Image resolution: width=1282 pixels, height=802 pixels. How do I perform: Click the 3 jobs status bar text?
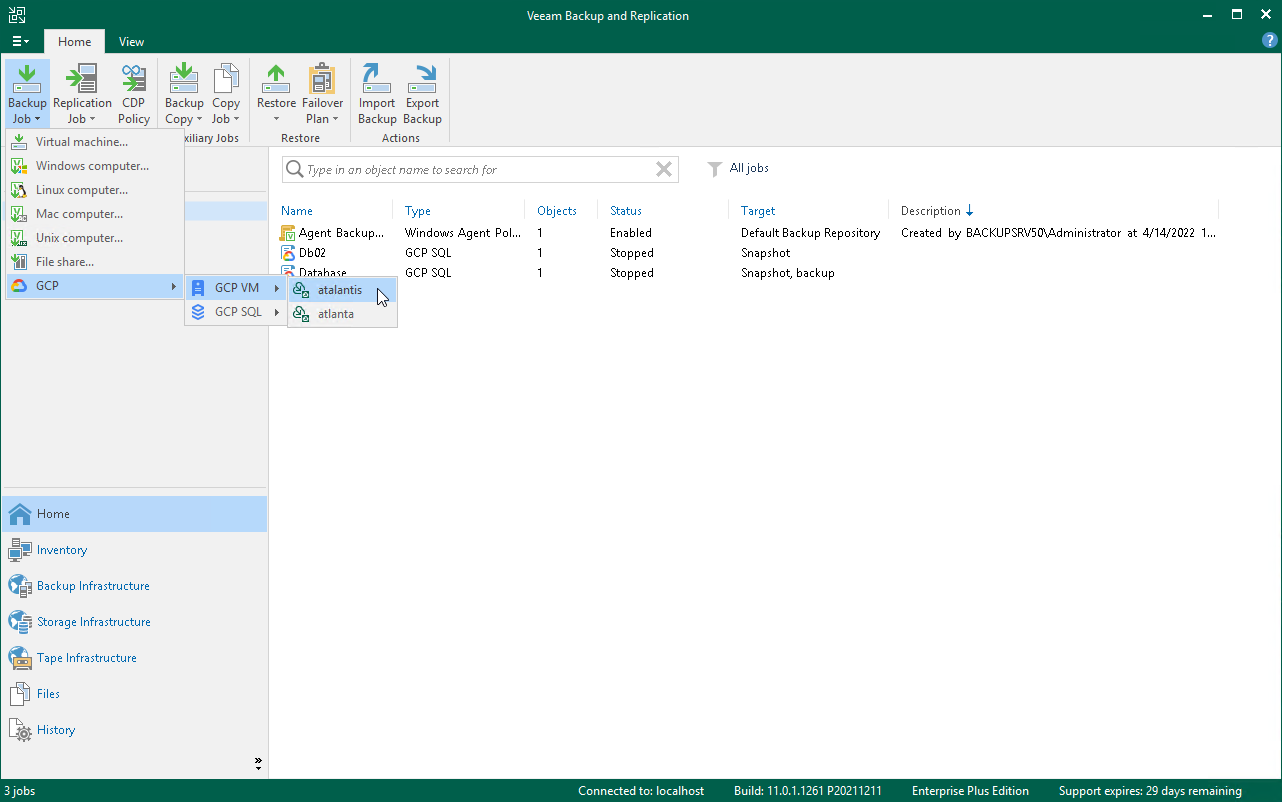click(20, 791)
